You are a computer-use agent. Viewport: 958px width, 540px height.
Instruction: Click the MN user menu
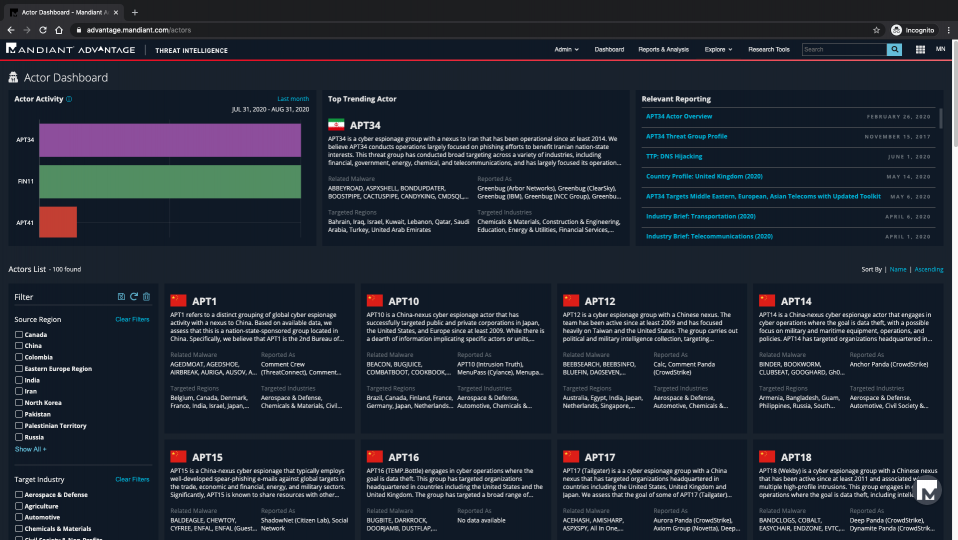coord(940,49)
